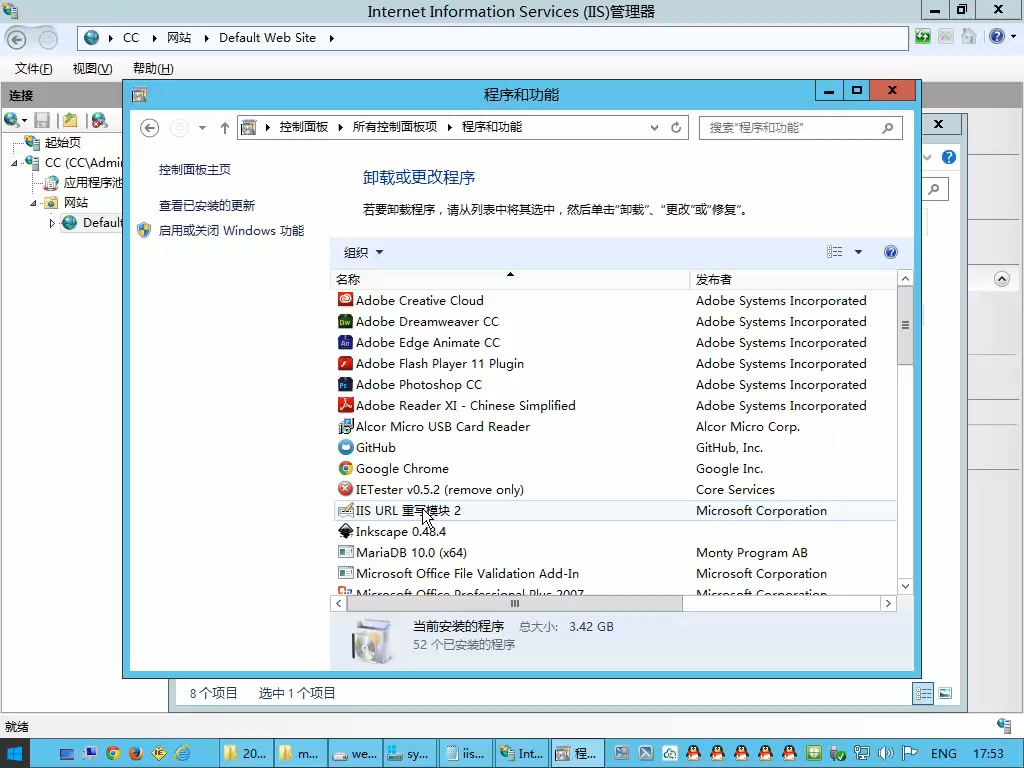Click the Firefox icon on the taskbar
The image size is (1024, 768).
pos(136,753)
